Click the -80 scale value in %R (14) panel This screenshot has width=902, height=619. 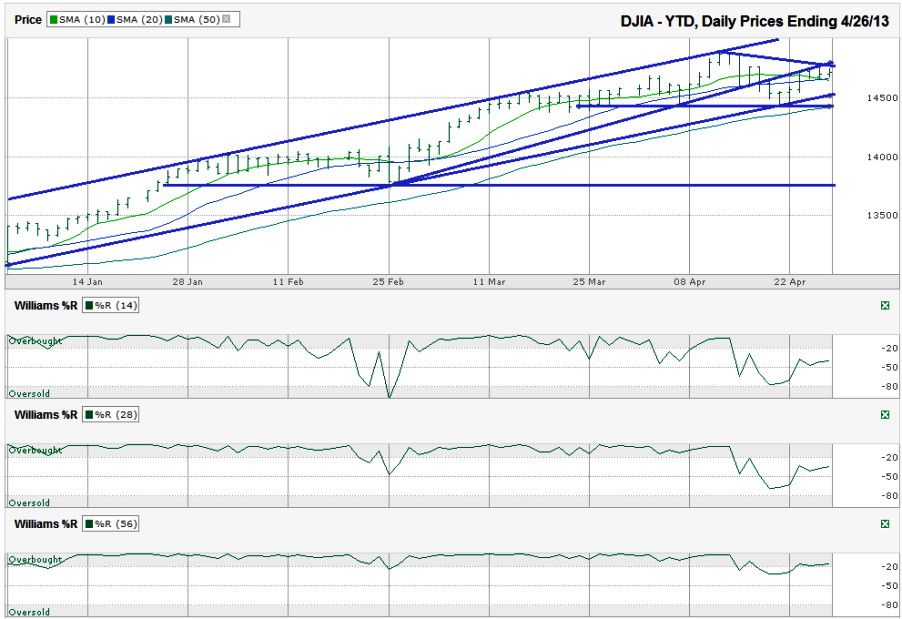[x=889, y=387]
